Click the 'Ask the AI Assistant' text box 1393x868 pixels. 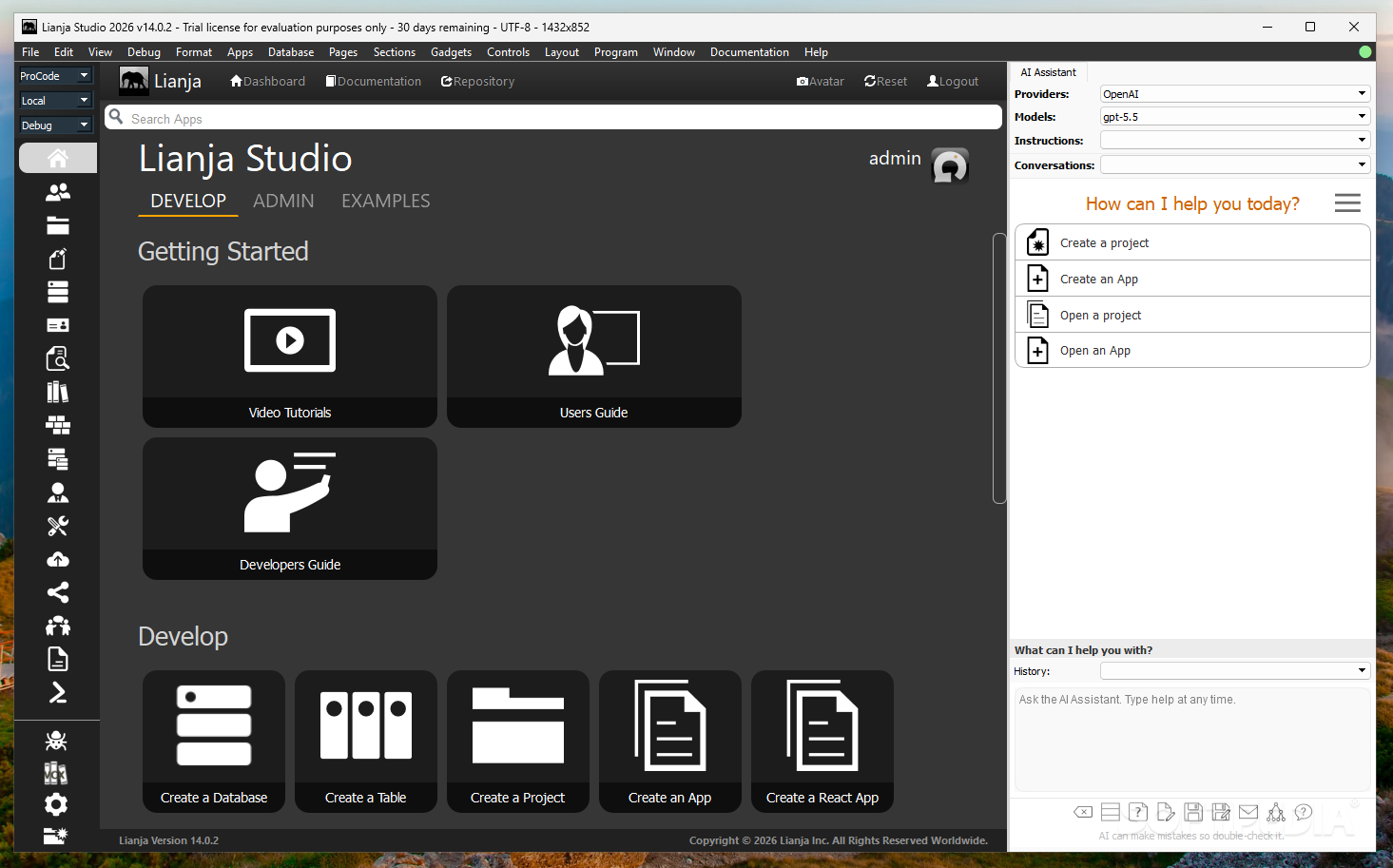1192,740
